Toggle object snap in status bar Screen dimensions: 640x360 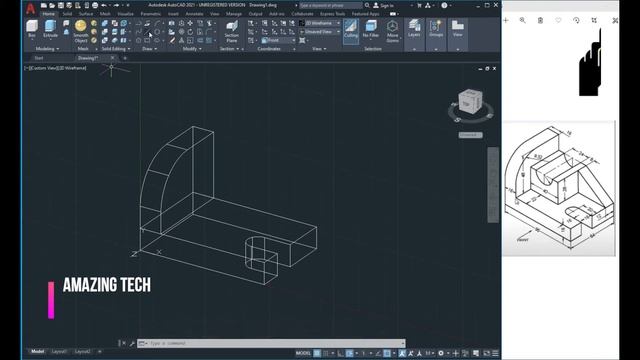pos(387,353)
